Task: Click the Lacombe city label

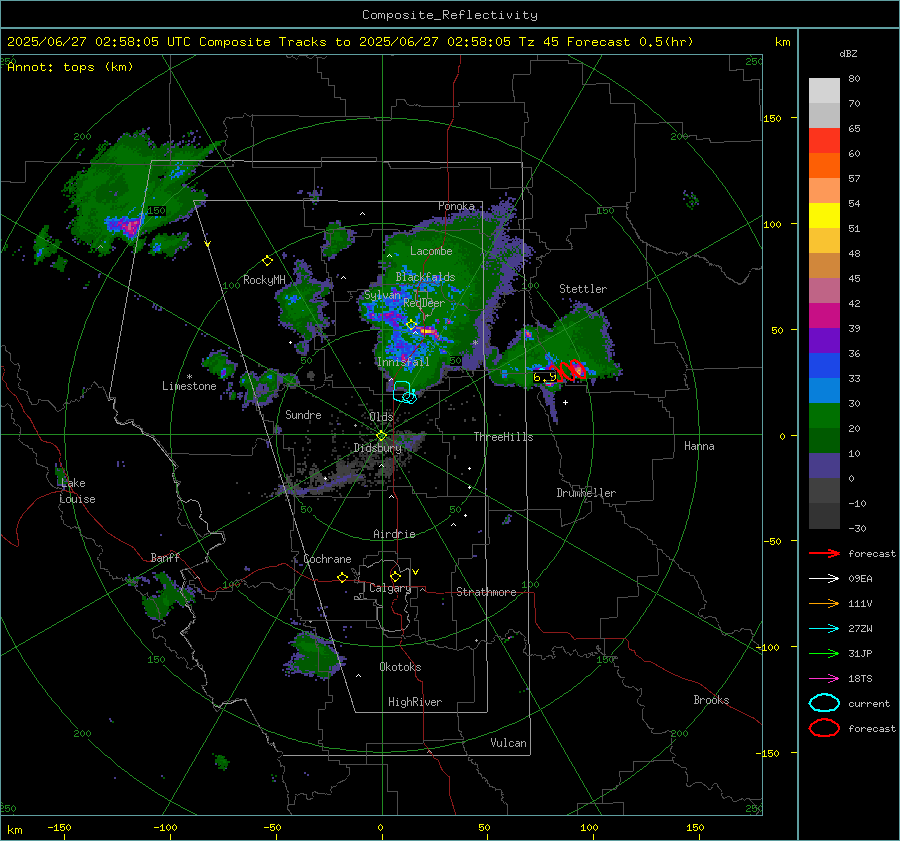Action: (x=431, y=251)
